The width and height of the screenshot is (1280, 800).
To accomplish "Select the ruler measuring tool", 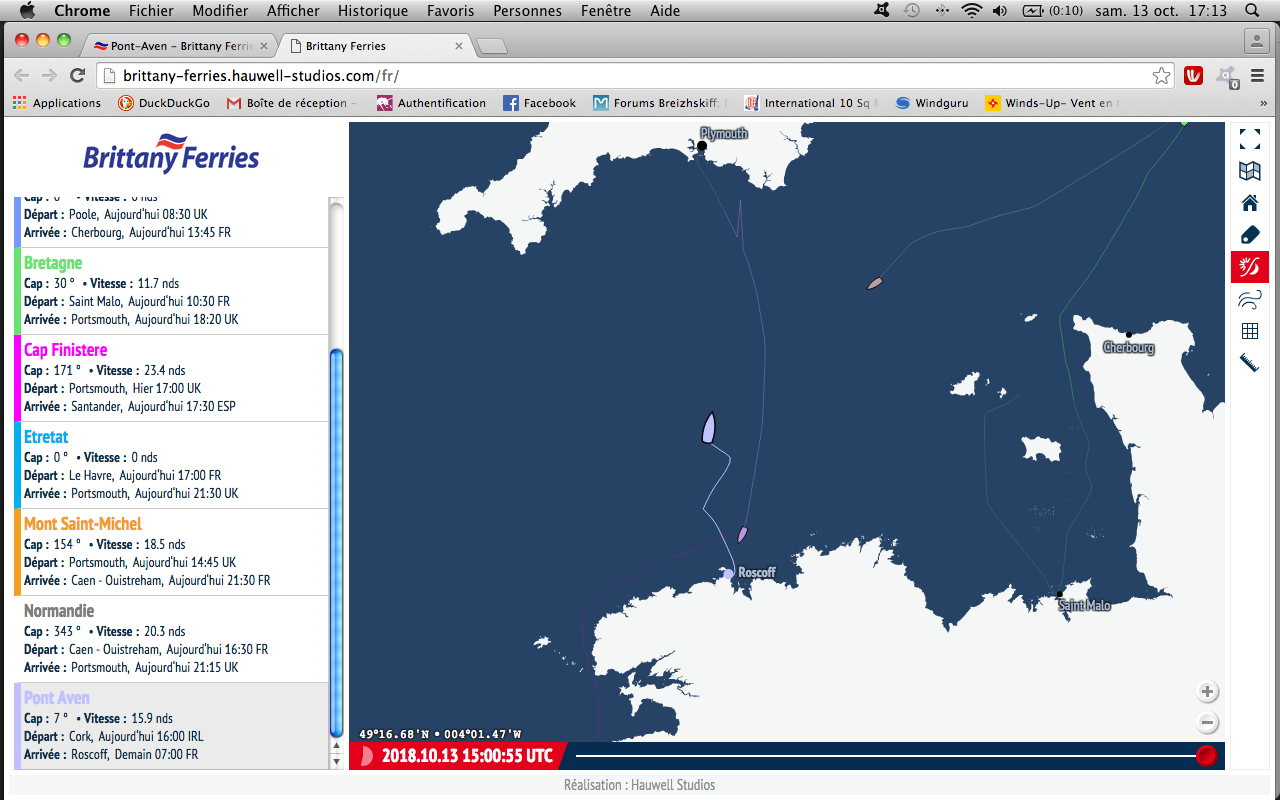I will pyautogui.click(x=1249, y=363).
